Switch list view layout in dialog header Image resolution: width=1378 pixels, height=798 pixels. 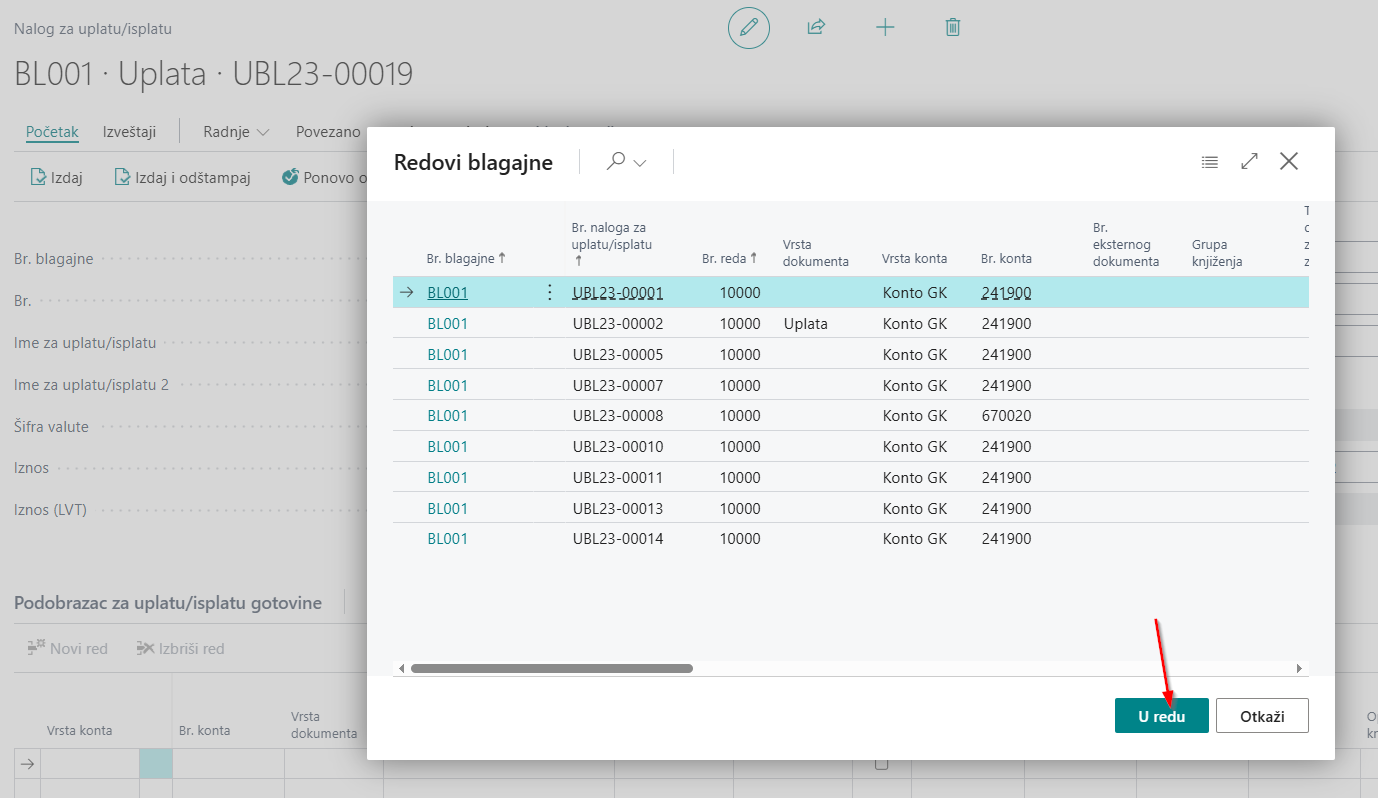1210,162
